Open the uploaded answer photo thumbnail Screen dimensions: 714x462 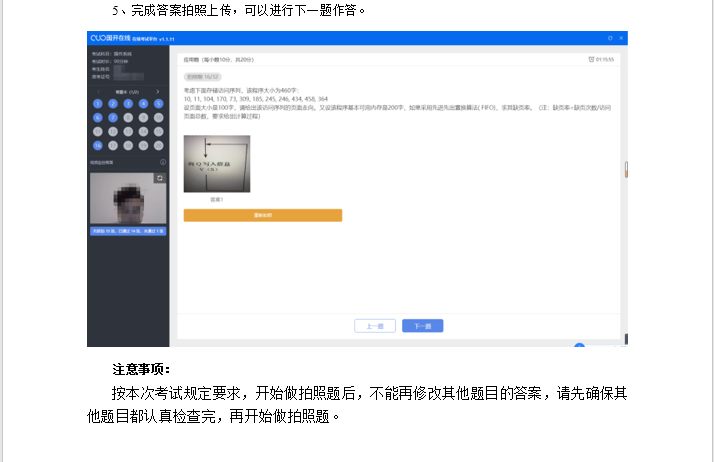tap(217, 163)
